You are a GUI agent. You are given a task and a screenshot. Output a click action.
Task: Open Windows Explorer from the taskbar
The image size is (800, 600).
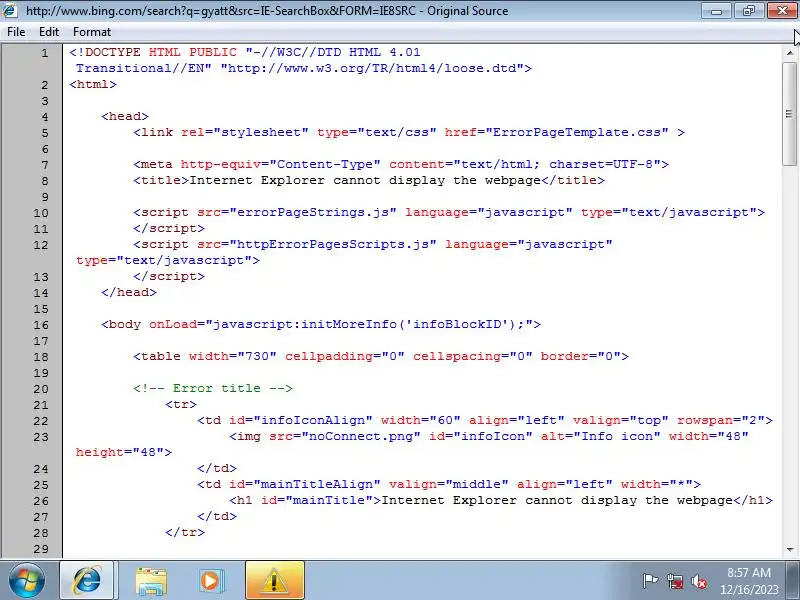151,581
